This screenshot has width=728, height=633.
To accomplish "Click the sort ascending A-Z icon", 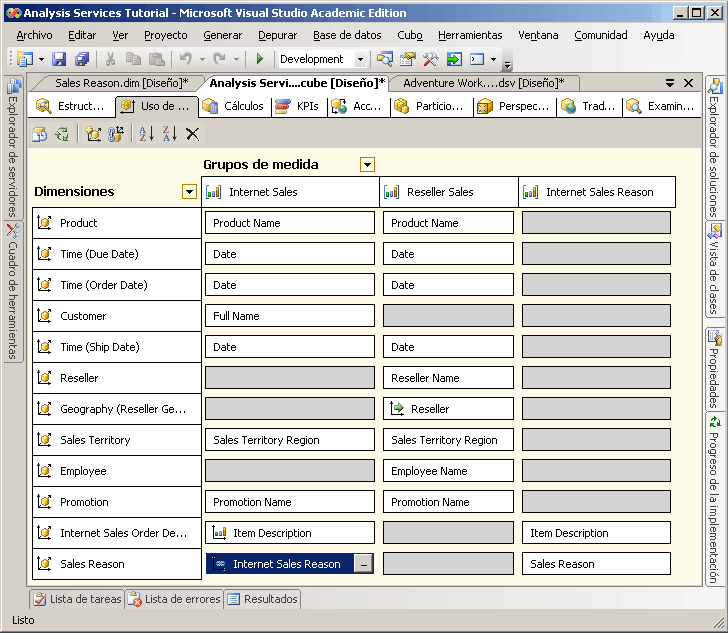I will 146,134.
